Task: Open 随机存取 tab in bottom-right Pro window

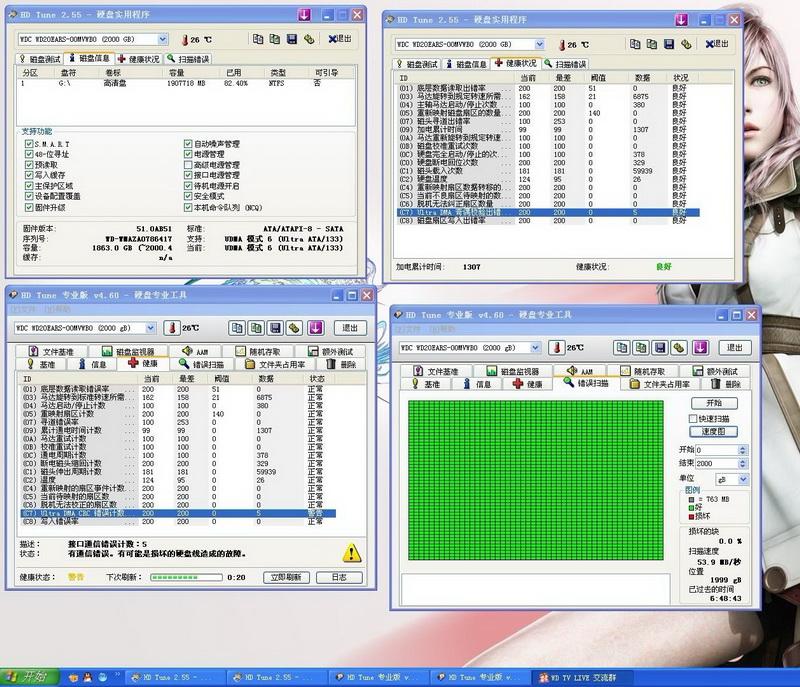Action: click(644, 371)
